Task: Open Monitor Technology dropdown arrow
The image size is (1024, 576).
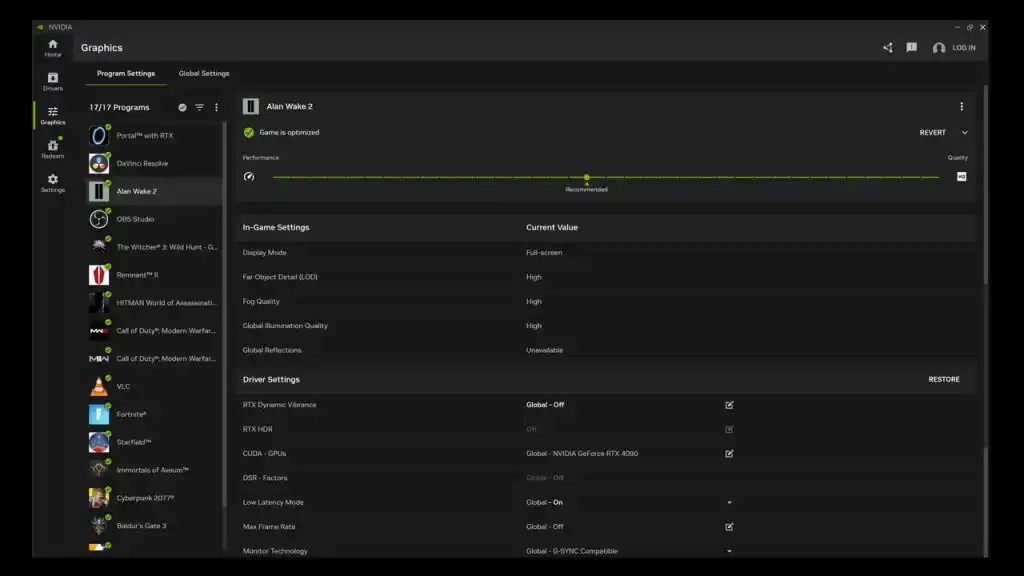Action: coord(729,551)
